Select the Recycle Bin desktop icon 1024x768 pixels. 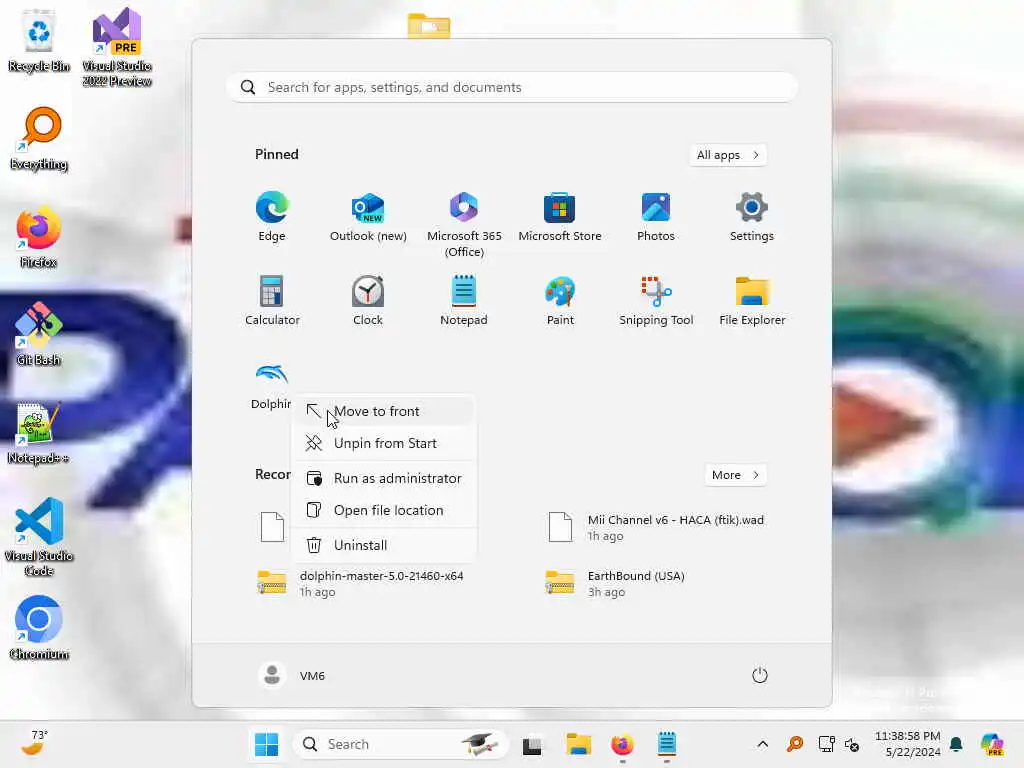pos(39,40)
